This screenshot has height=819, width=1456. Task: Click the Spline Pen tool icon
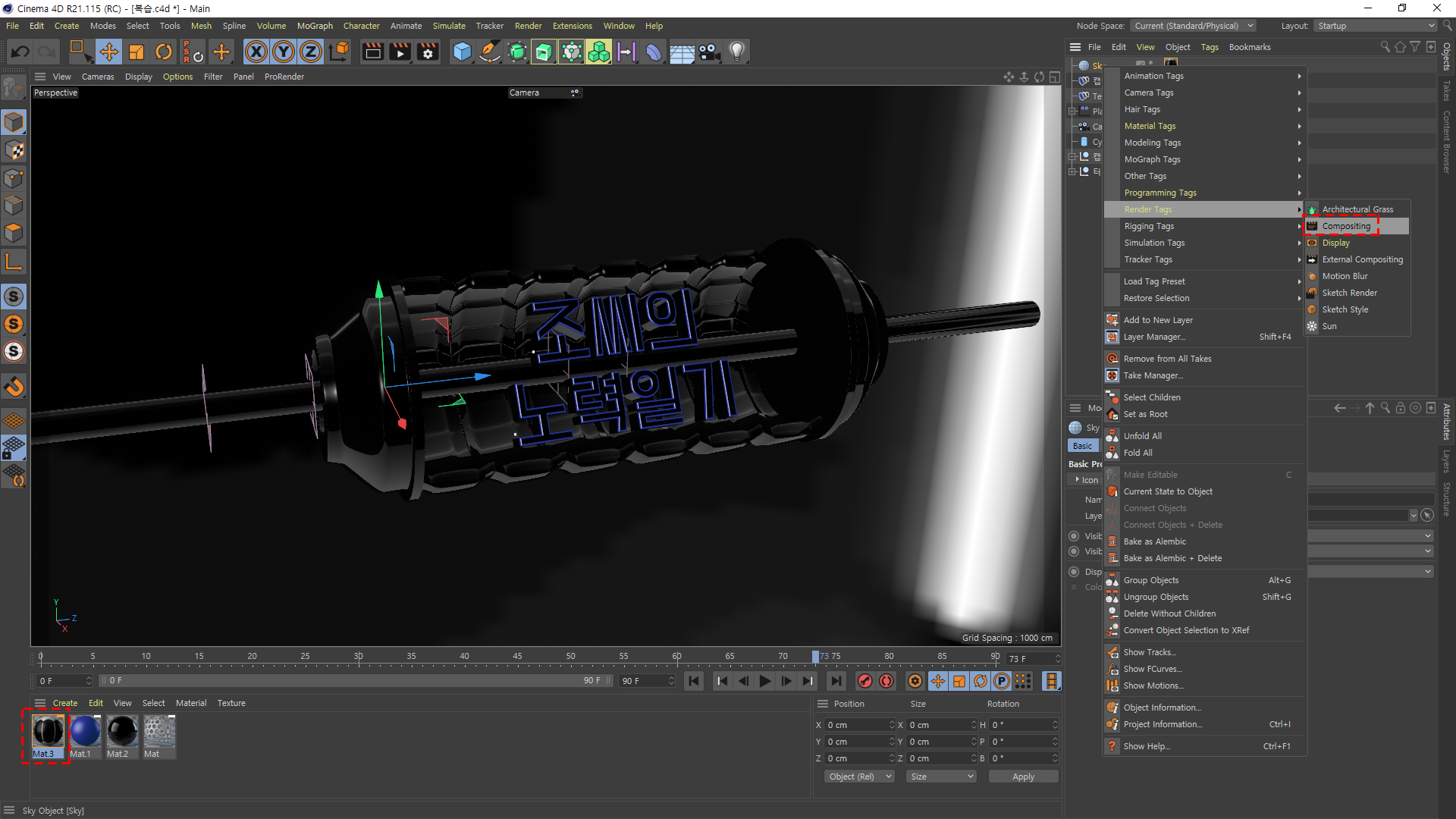[490, 52]
